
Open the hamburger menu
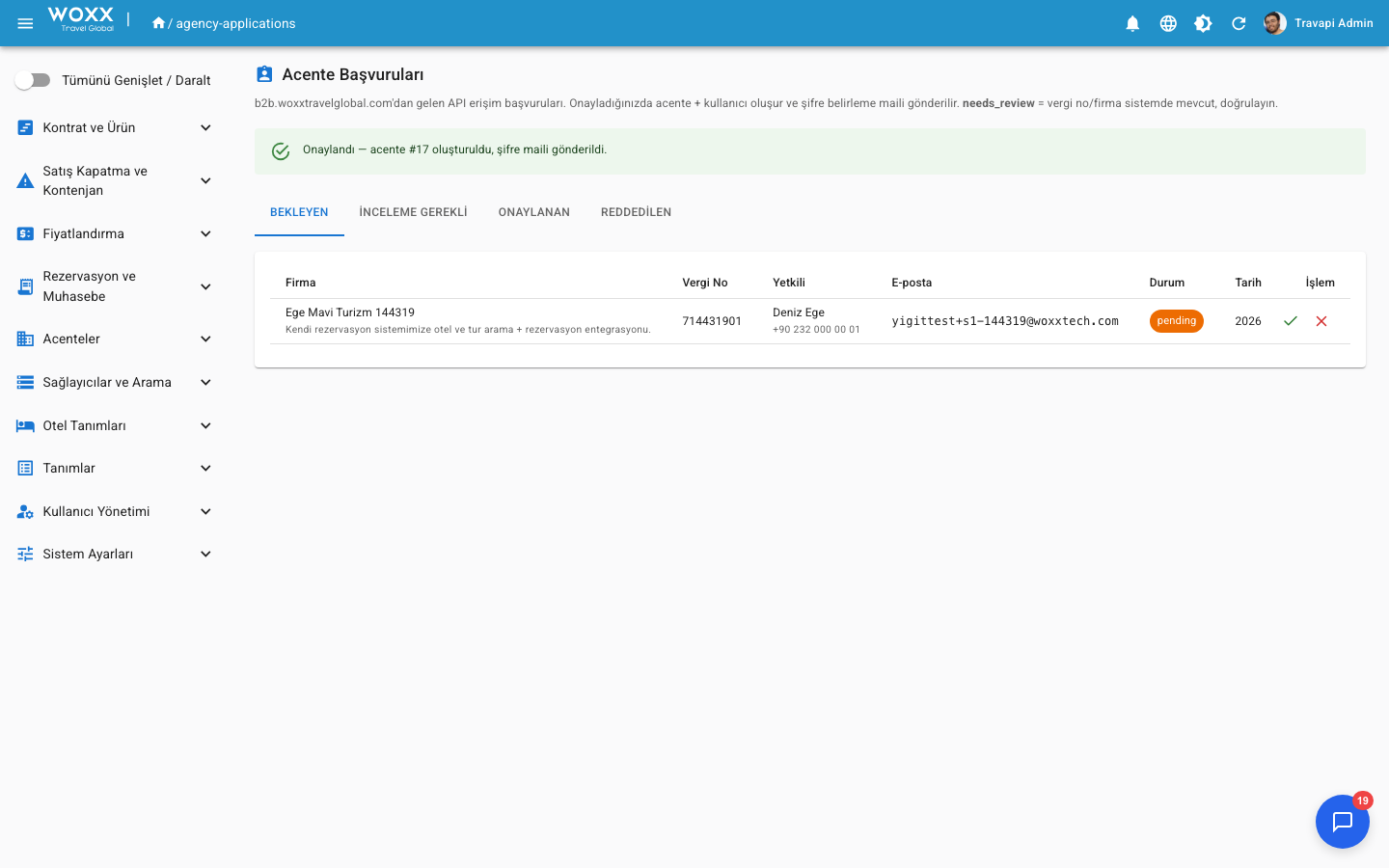pyautogui.click(x=25, y=23)
